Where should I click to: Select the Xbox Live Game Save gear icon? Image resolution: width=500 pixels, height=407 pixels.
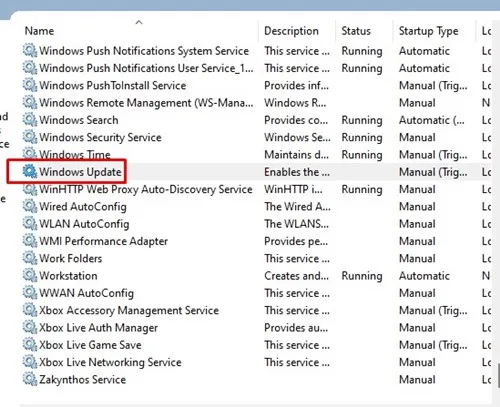pos(30,345)
